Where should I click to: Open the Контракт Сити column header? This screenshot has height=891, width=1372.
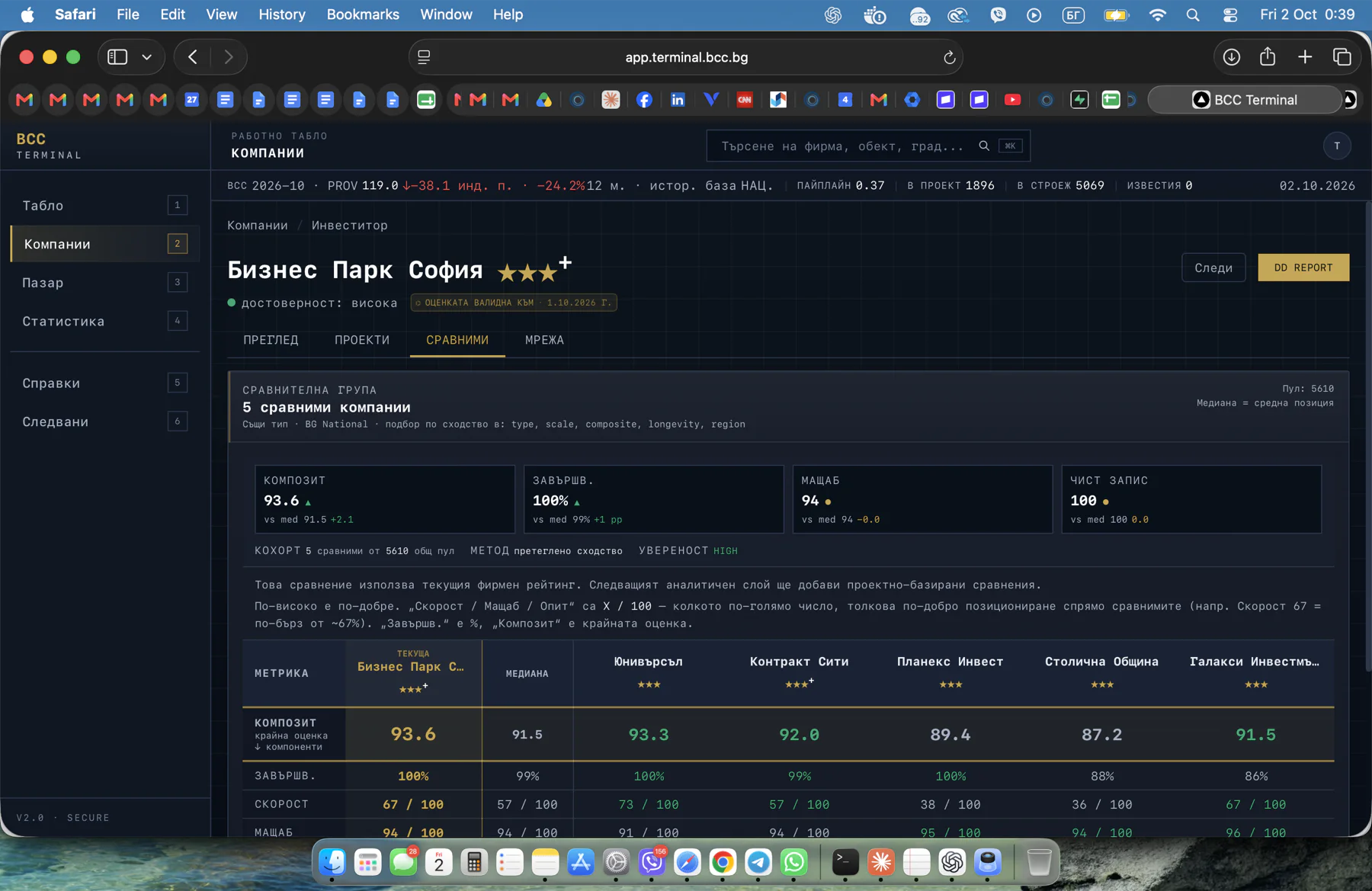(799, 672)
